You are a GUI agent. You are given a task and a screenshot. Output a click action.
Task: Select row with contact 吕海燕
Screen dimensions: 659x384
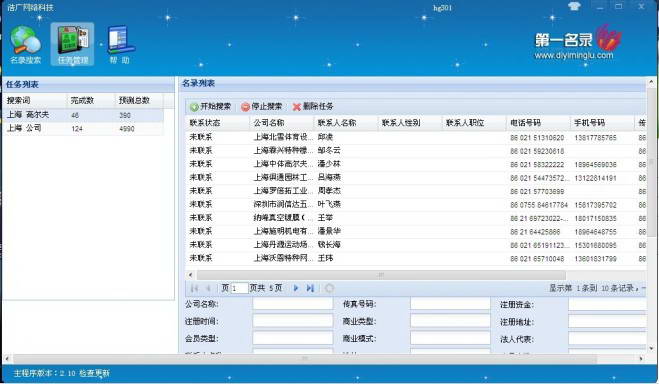(x=416, y=177)
